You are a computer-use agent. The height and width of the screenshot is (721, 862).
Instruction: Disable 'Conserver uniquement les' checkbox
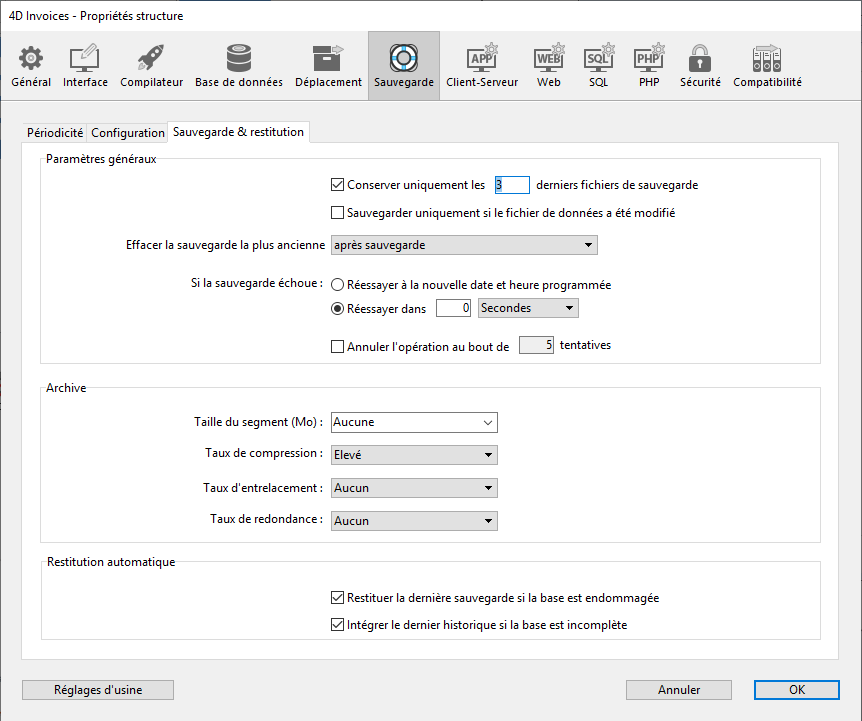click(x=337, y=185)
